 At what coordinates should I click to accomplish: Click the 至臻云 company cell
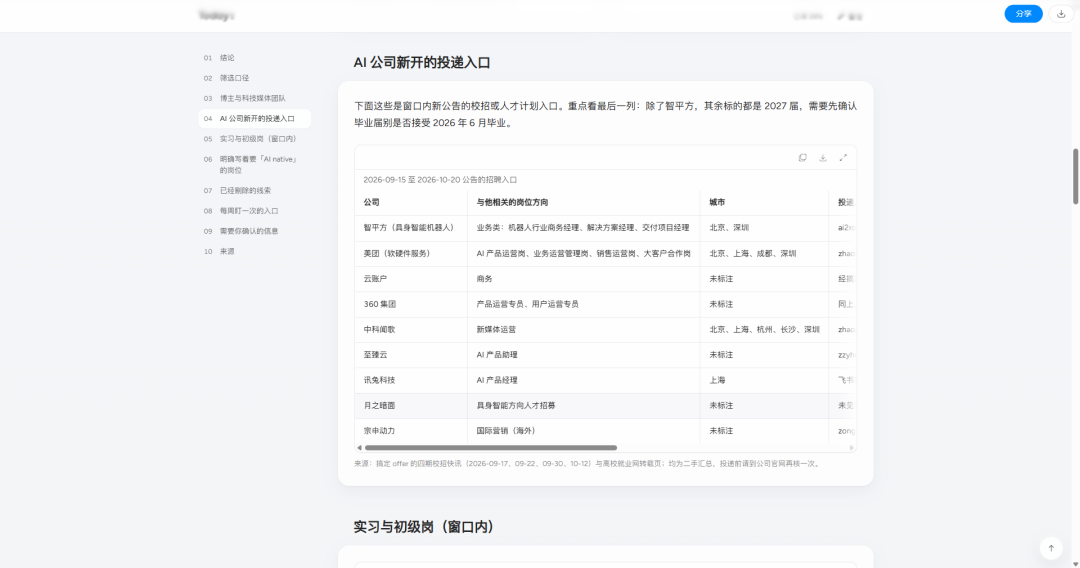(411, 355)
